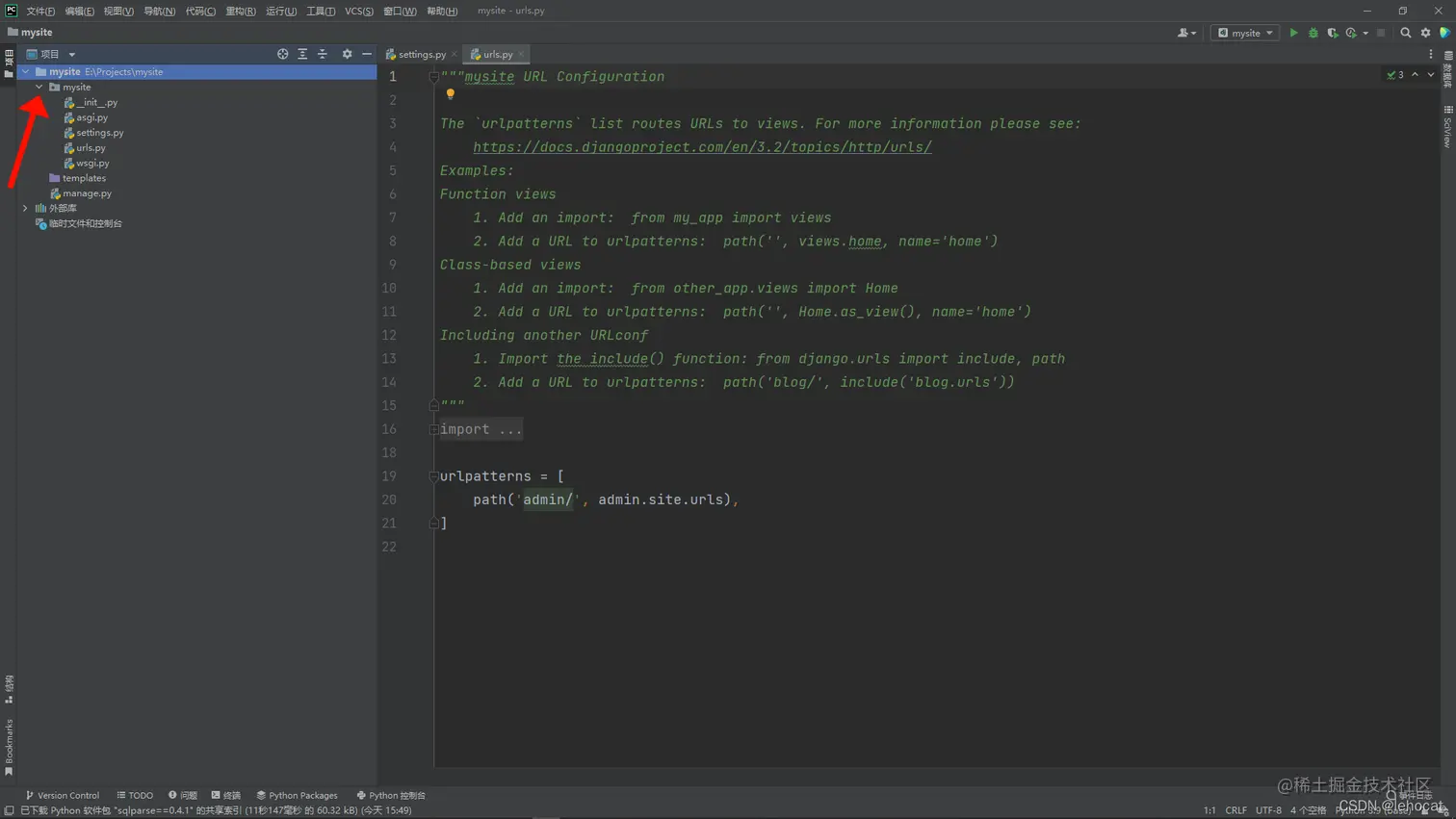Open 运行(U) menu
The height and width of the screenshot is (819, 1456).
(281, 11)
